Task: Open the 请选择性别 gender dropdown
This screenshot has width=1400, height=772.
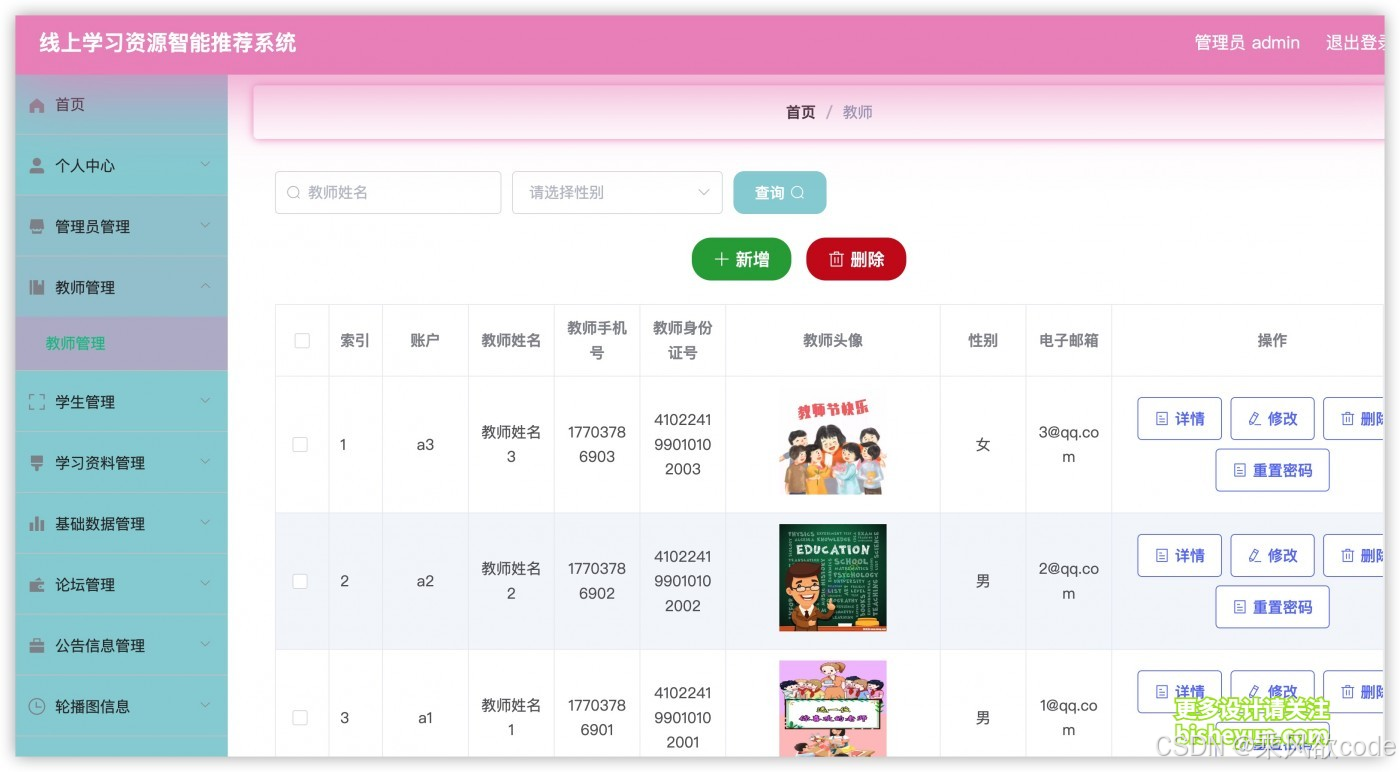Action: (617, 192)
